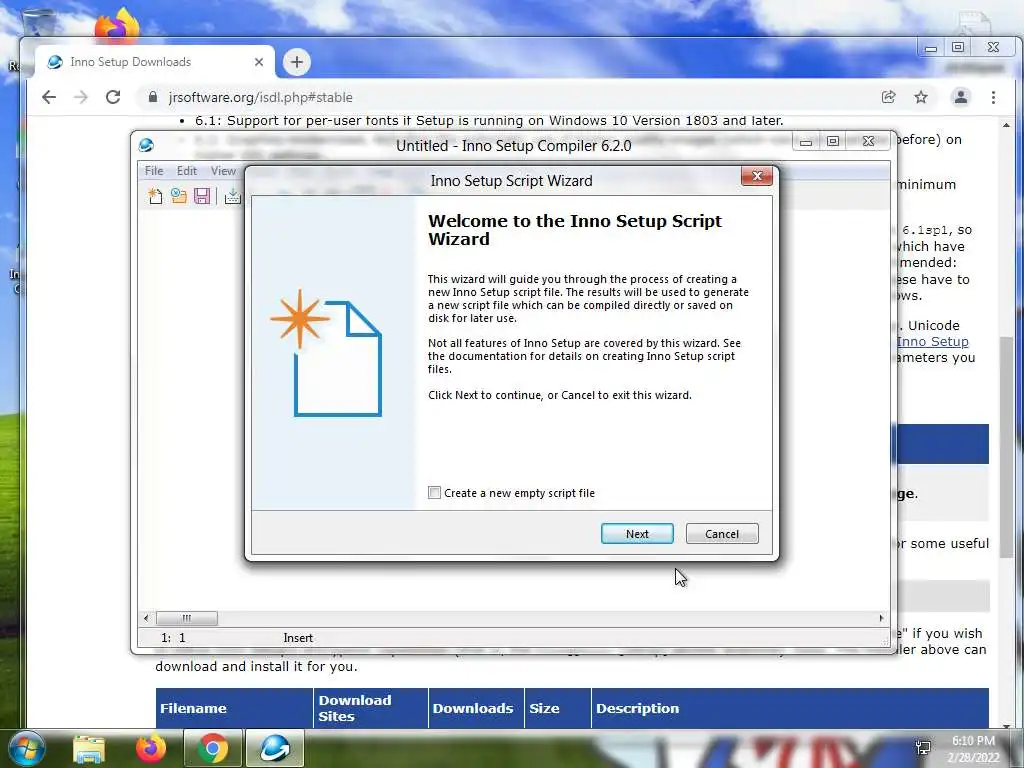Click the Firefox desktop shortcut icon
Image resolution: width=1024 pixels, height=768 pixels.
117,25
